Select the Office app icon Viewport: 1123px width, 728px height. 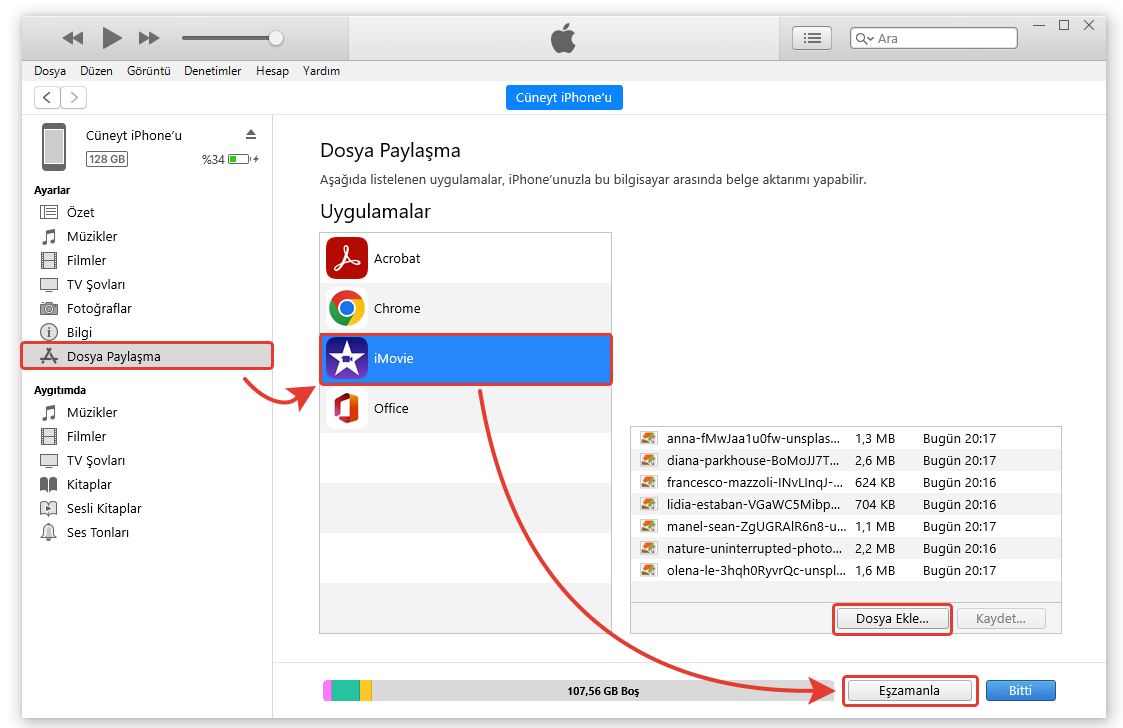(x=347, y=408)
